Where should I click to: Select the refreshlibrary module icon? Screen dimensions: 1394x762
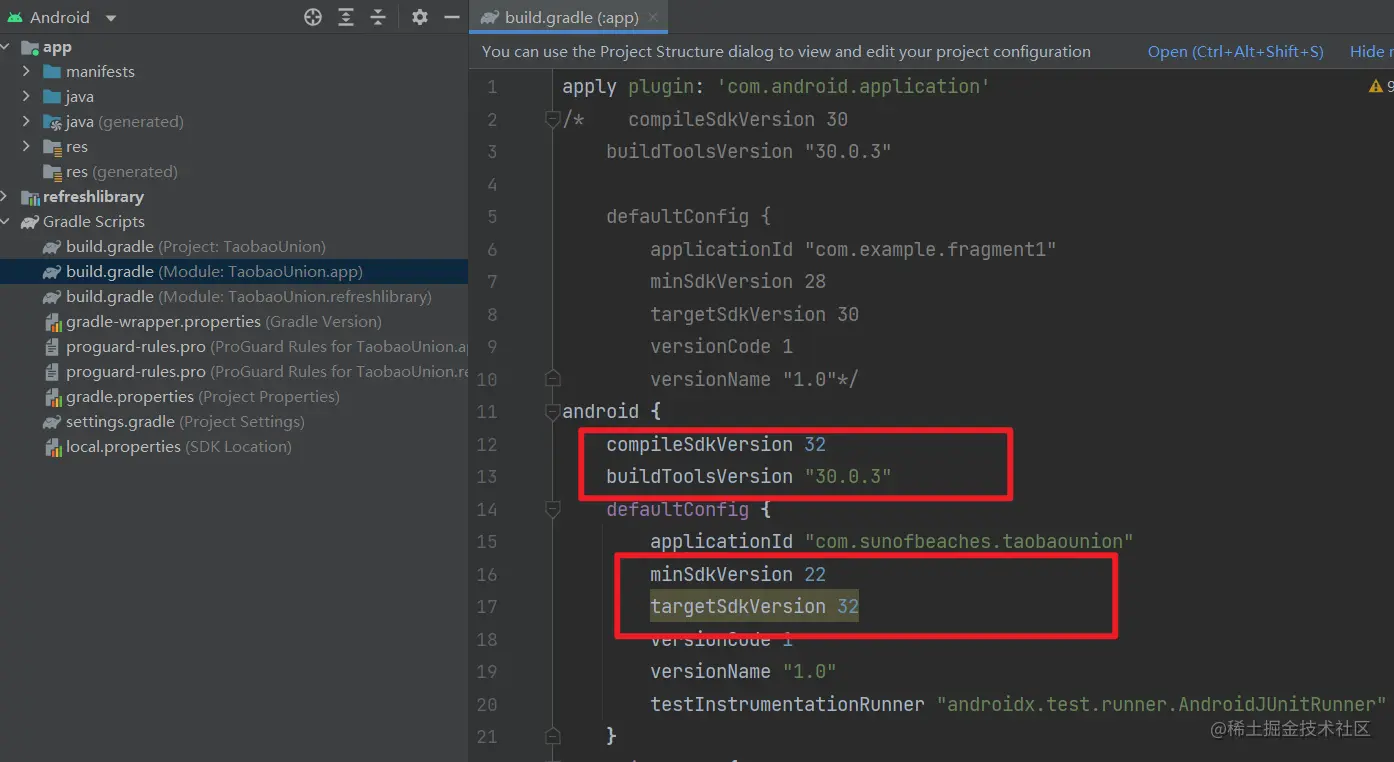click(x=30, y=197)
